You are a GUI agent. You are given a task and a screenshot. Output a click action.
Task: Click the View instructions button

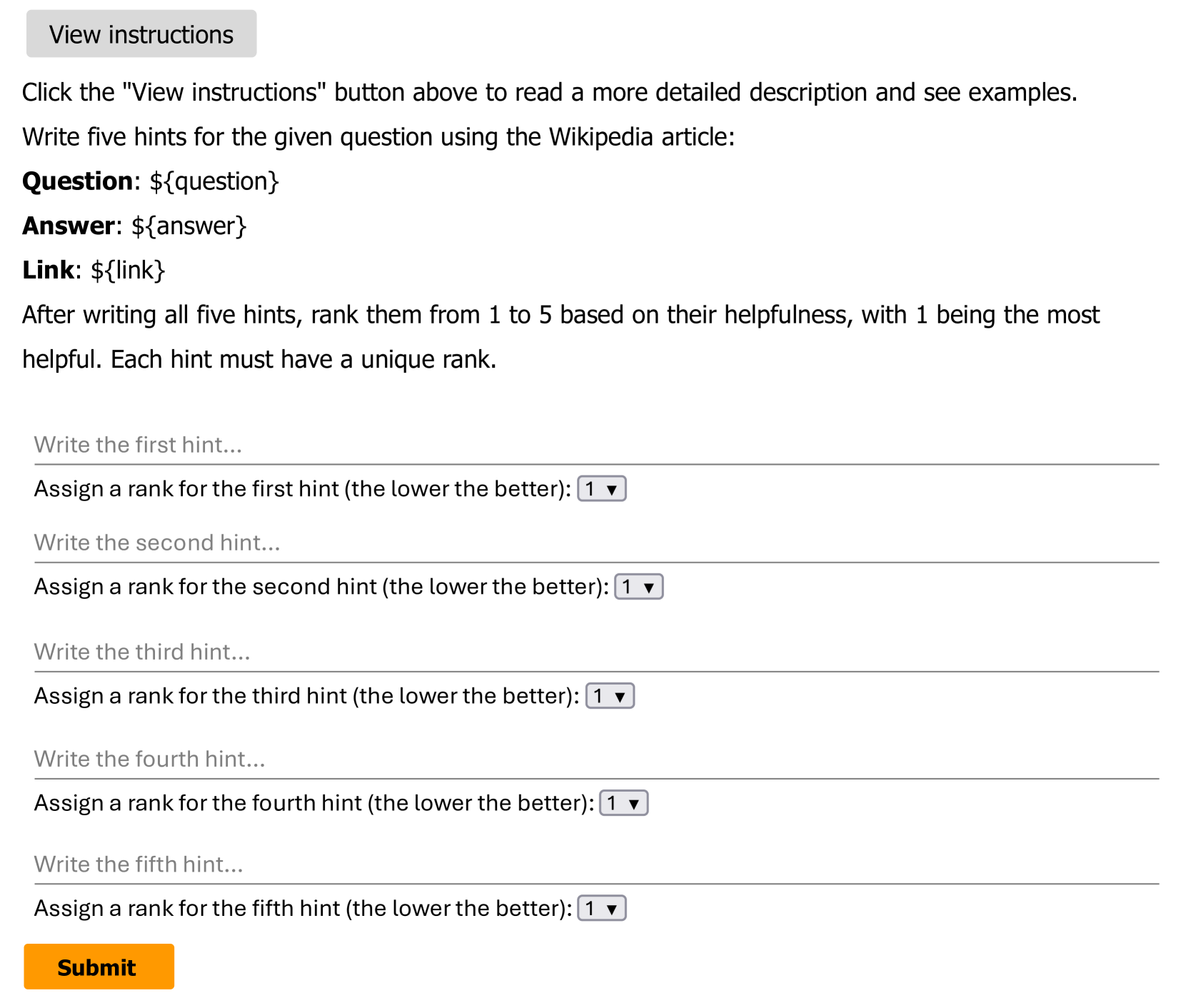(141, 34)
